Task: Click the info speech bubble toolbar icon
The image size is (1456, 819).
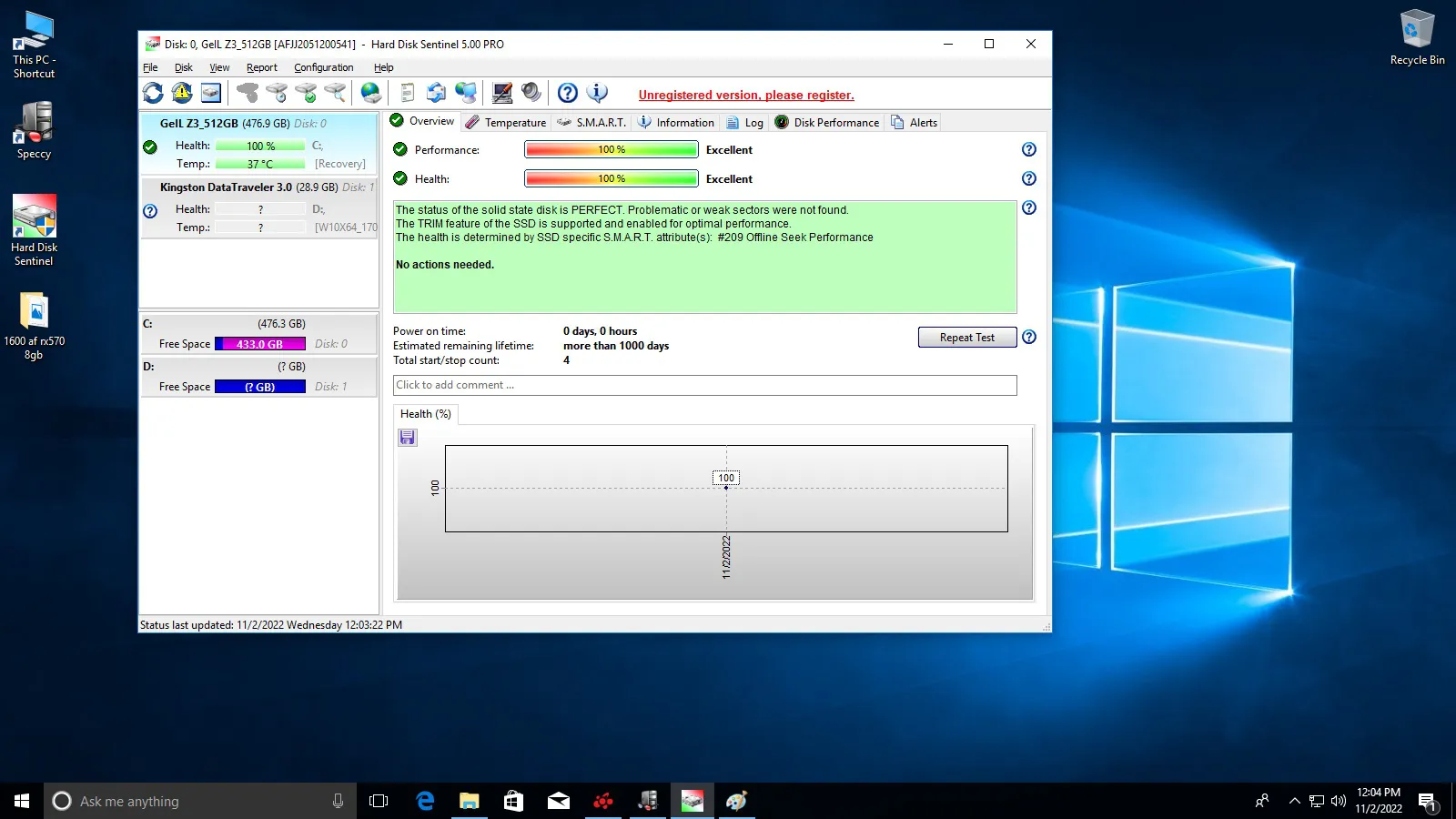Action: [x=597, y=93]
